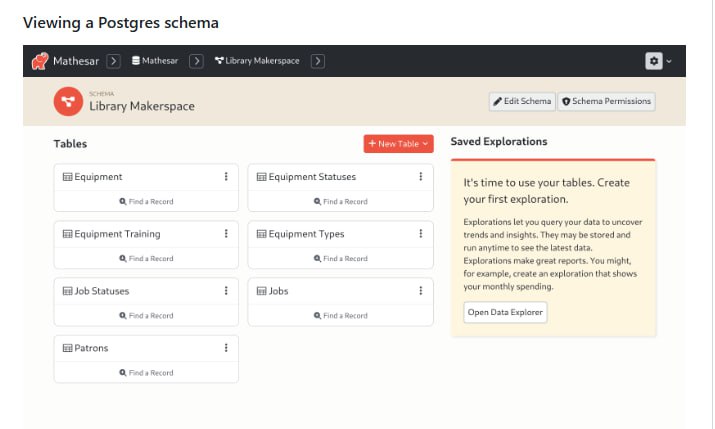Click the Mathesar elephant logo icon

[40, 61]
